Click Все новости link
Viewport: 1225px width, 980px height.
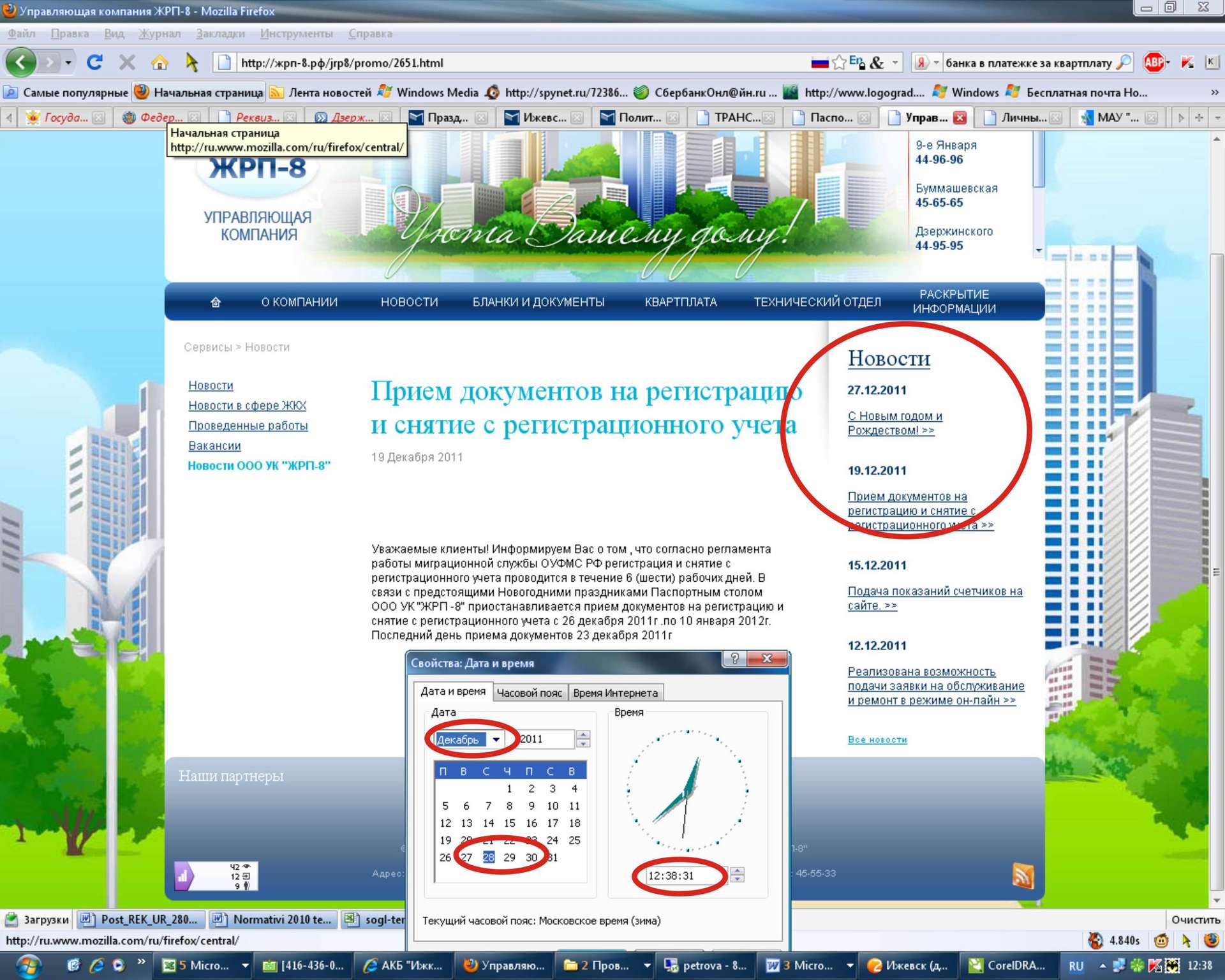click(x=877, y=739)
